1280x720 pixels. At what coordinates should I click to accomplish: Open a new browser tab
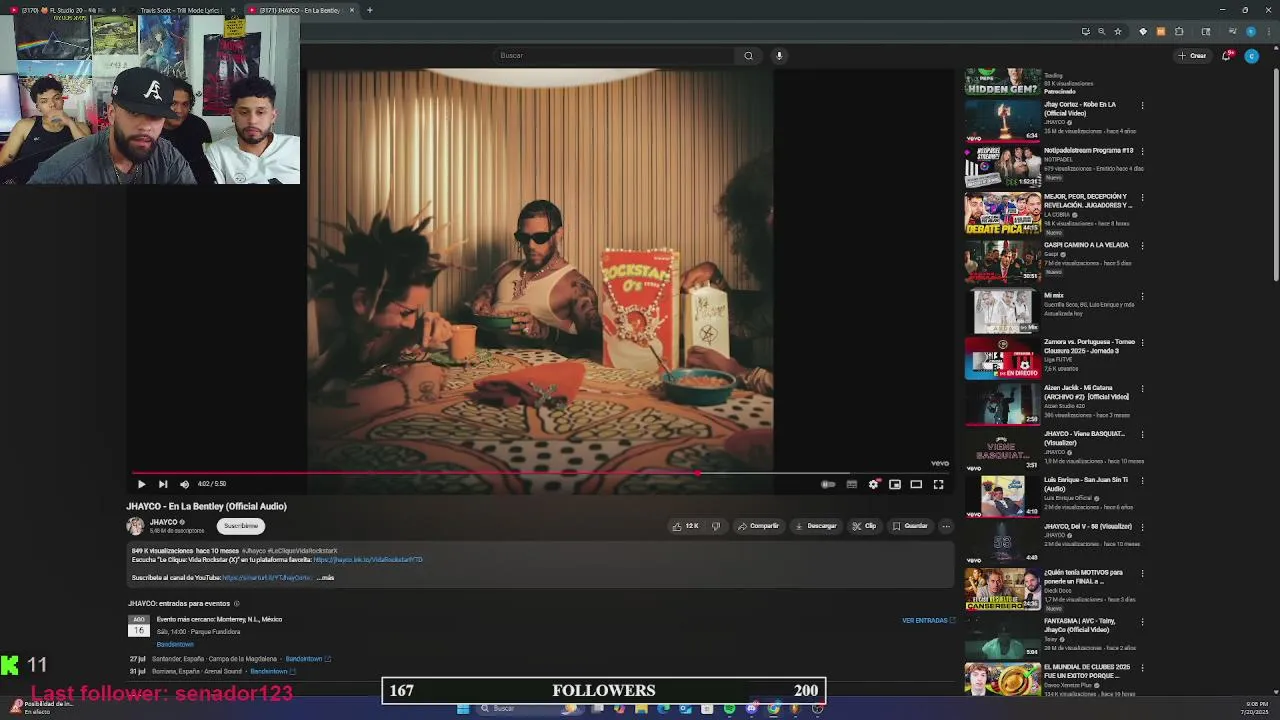pyautogui.click(x=369, y=10)
